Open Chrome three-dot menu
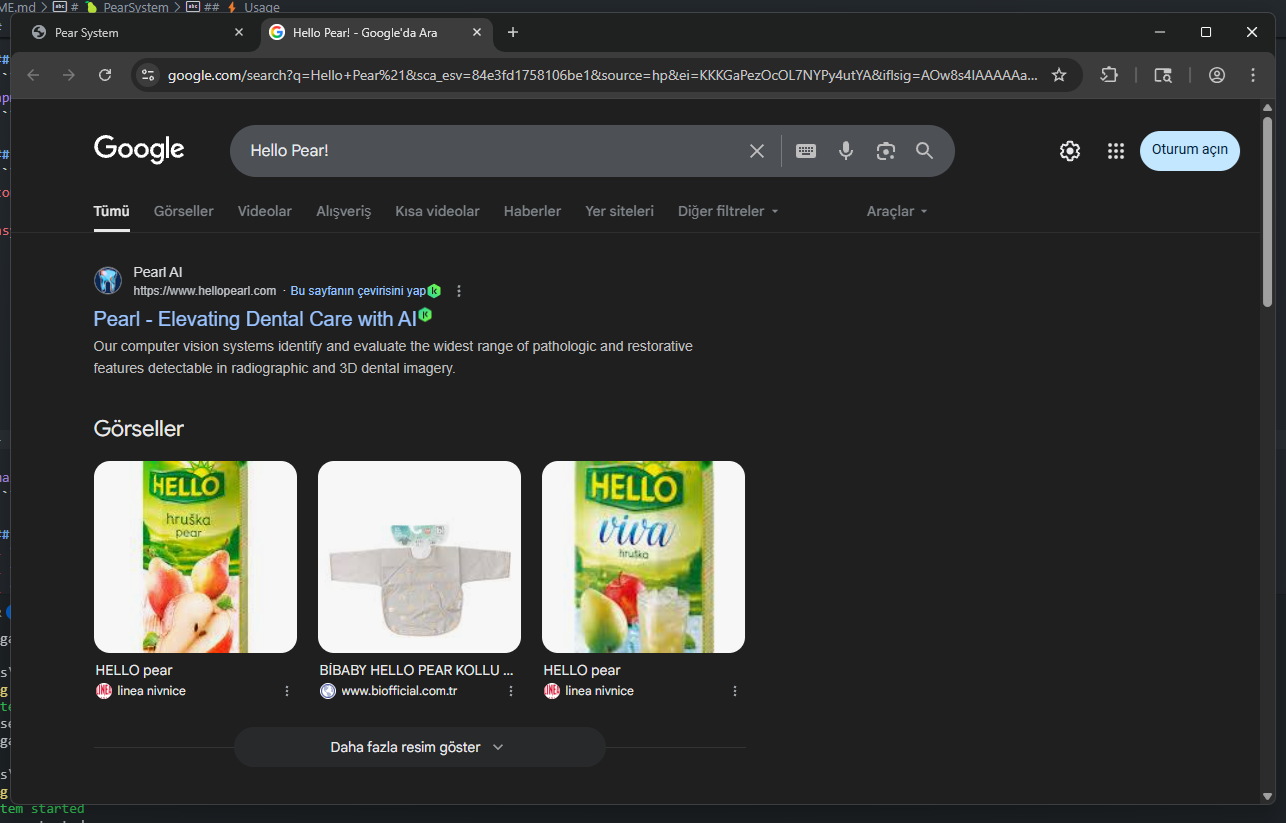1286x823 pixels. [x=1253, y=75]
